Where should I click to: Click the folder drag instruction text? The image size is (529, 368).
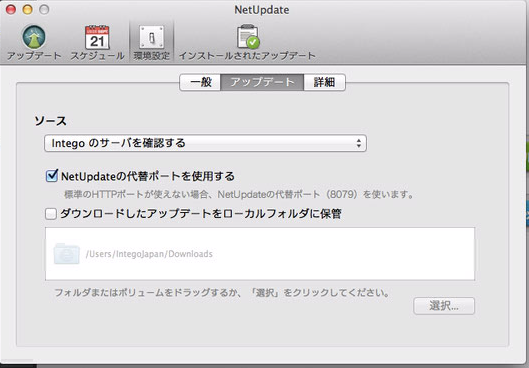click(x=222, y=292)
